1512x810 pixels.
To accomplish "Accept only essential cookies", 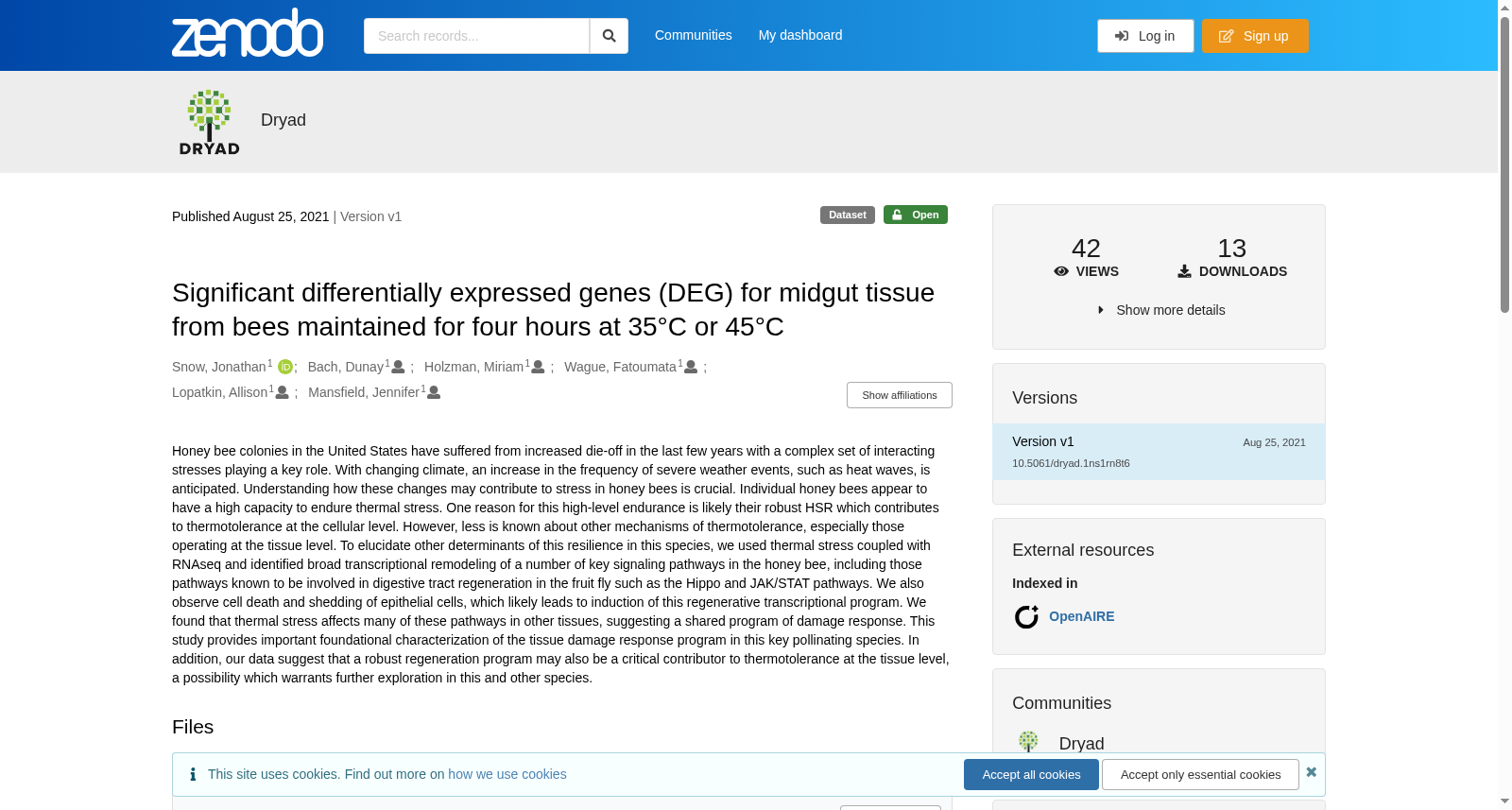I will [1200, 774].
